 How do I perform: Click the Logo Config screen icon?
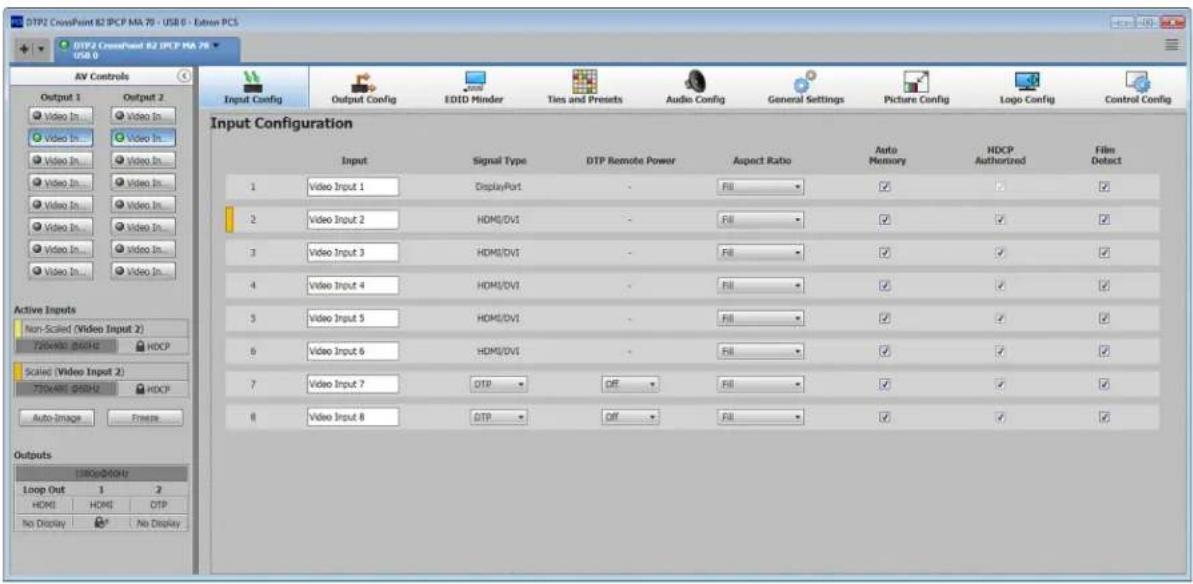[x=1026, y=81]
